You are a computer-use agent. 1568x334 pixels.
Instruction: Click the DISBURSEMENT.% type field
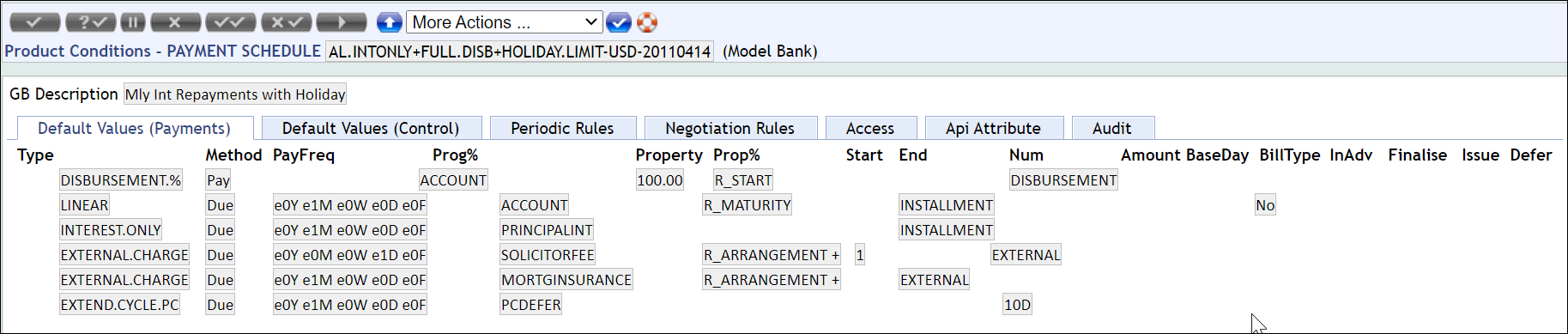tap(121, 180)
